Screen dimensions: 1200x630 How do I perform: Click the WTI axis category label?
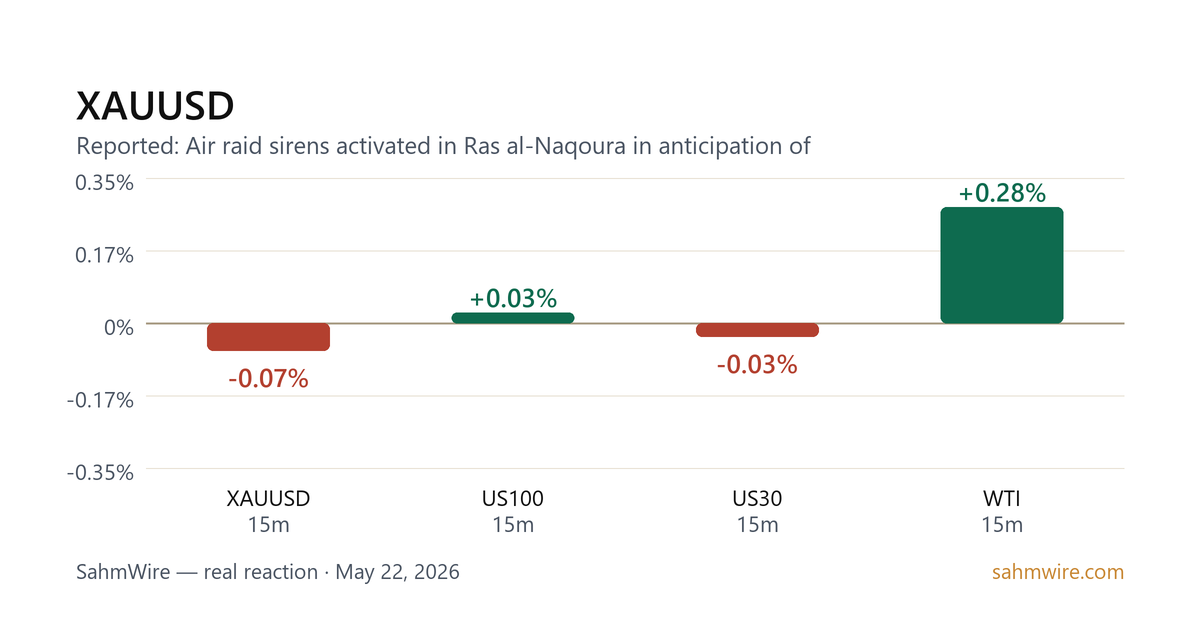point(1002,499)
